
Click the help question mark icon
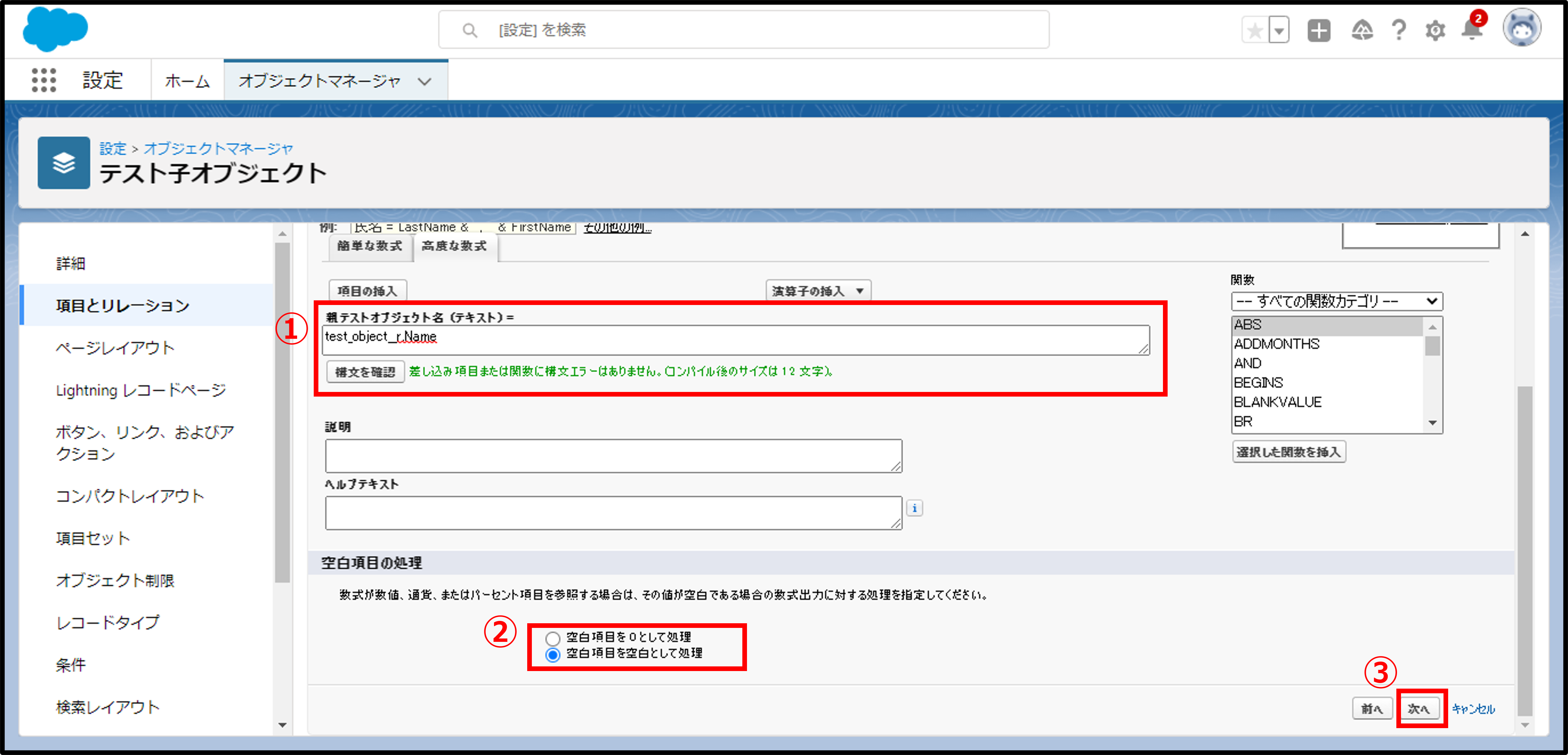coord(1398,30)
